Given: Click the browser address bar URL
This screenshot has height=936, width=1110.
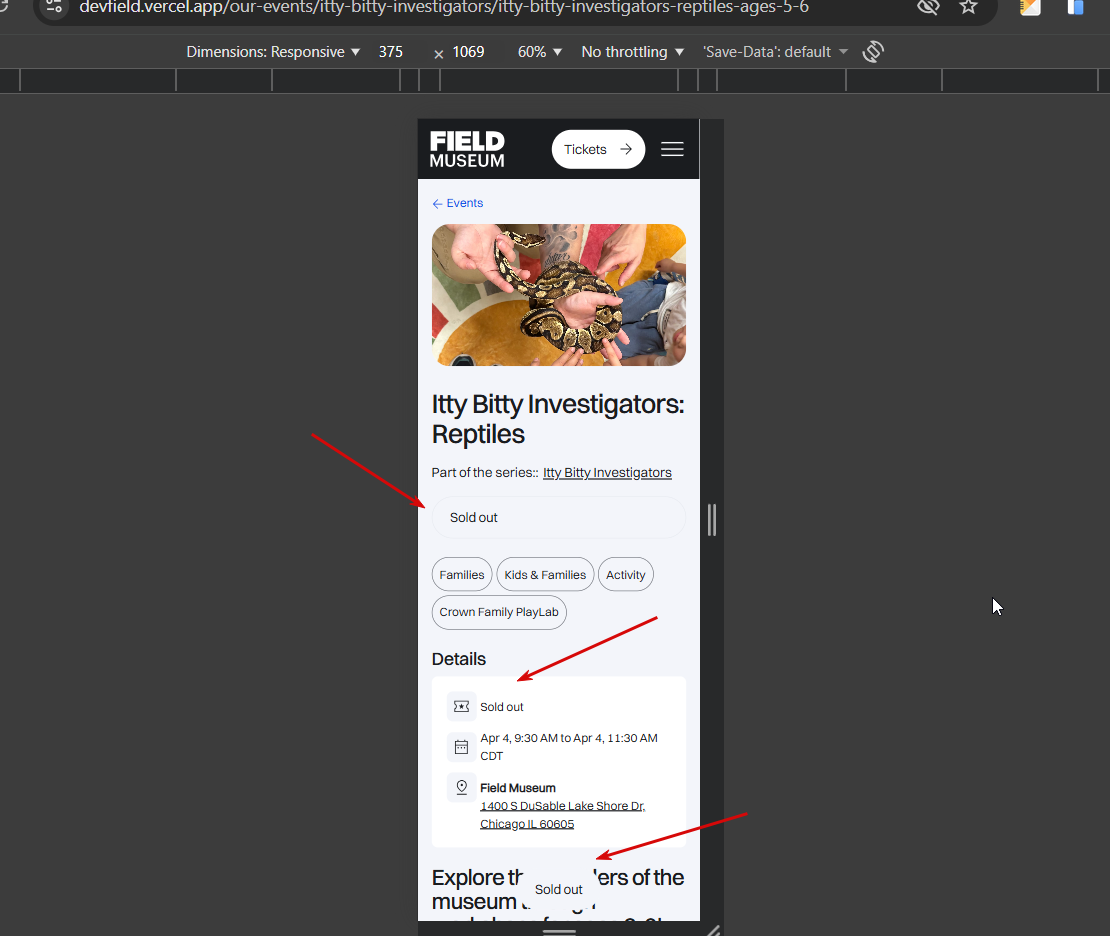Looking at the screenshot, I should pyautogui.click(x=444, y=7).
